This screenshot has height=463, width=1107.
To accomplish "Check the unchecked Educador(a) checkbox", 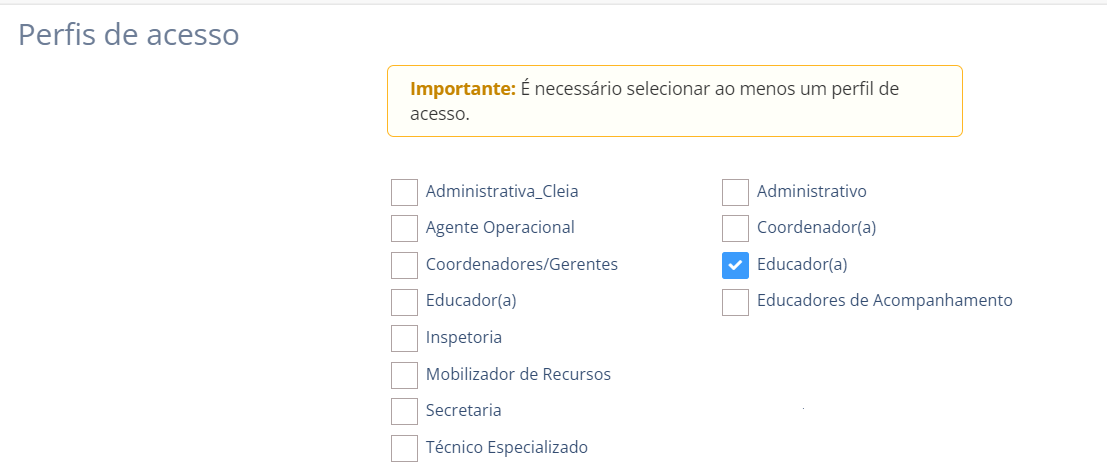I will 404,301.
